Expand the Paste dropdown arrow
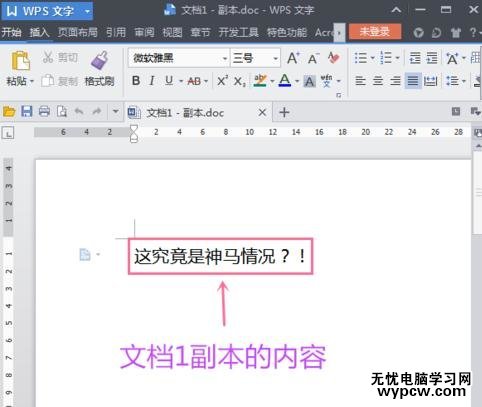 [x=32, y=81]
